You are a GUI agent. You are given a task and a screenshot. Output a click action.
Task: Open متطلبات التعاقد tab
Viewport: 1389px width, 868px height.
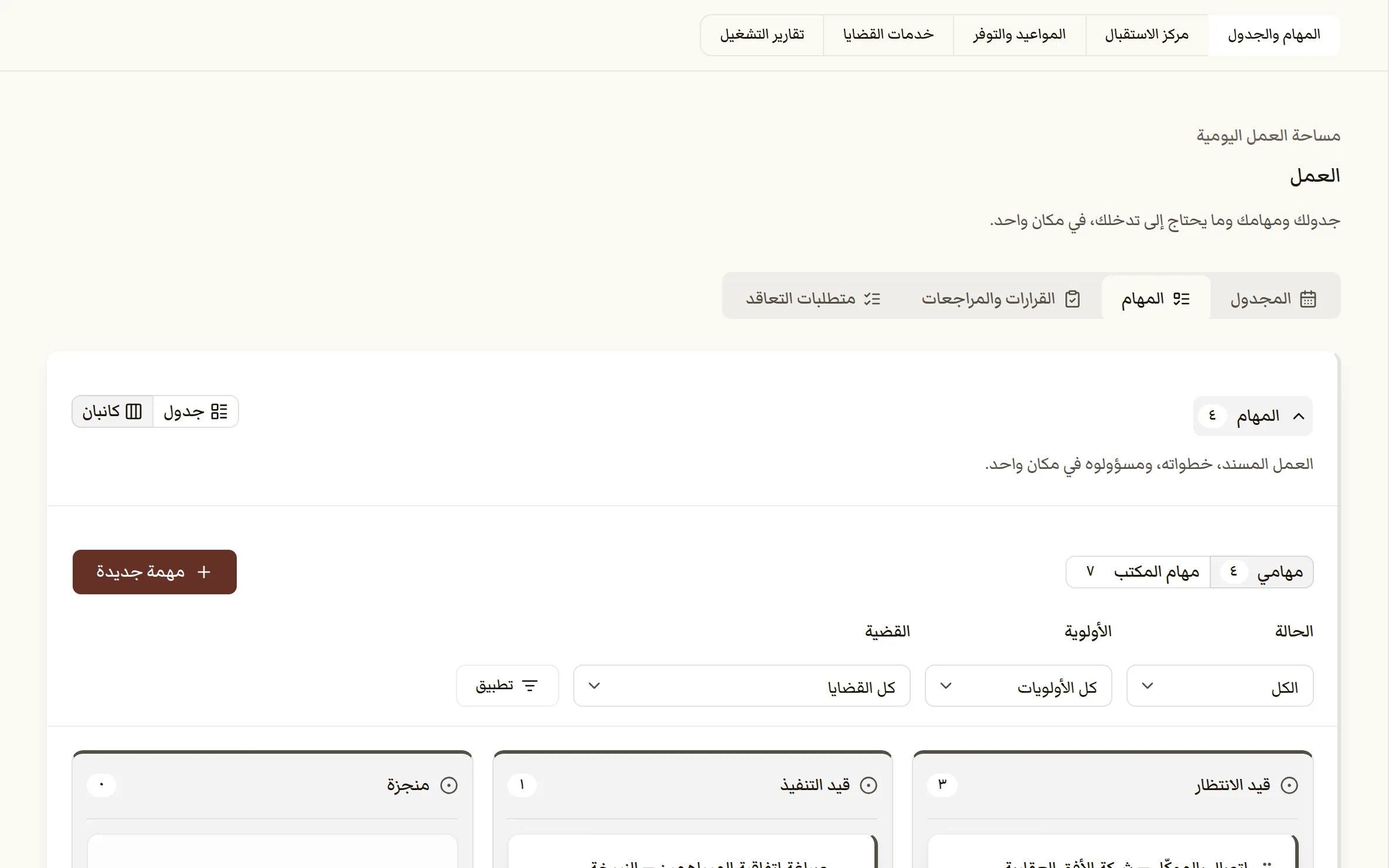click(x=813, y=298)
